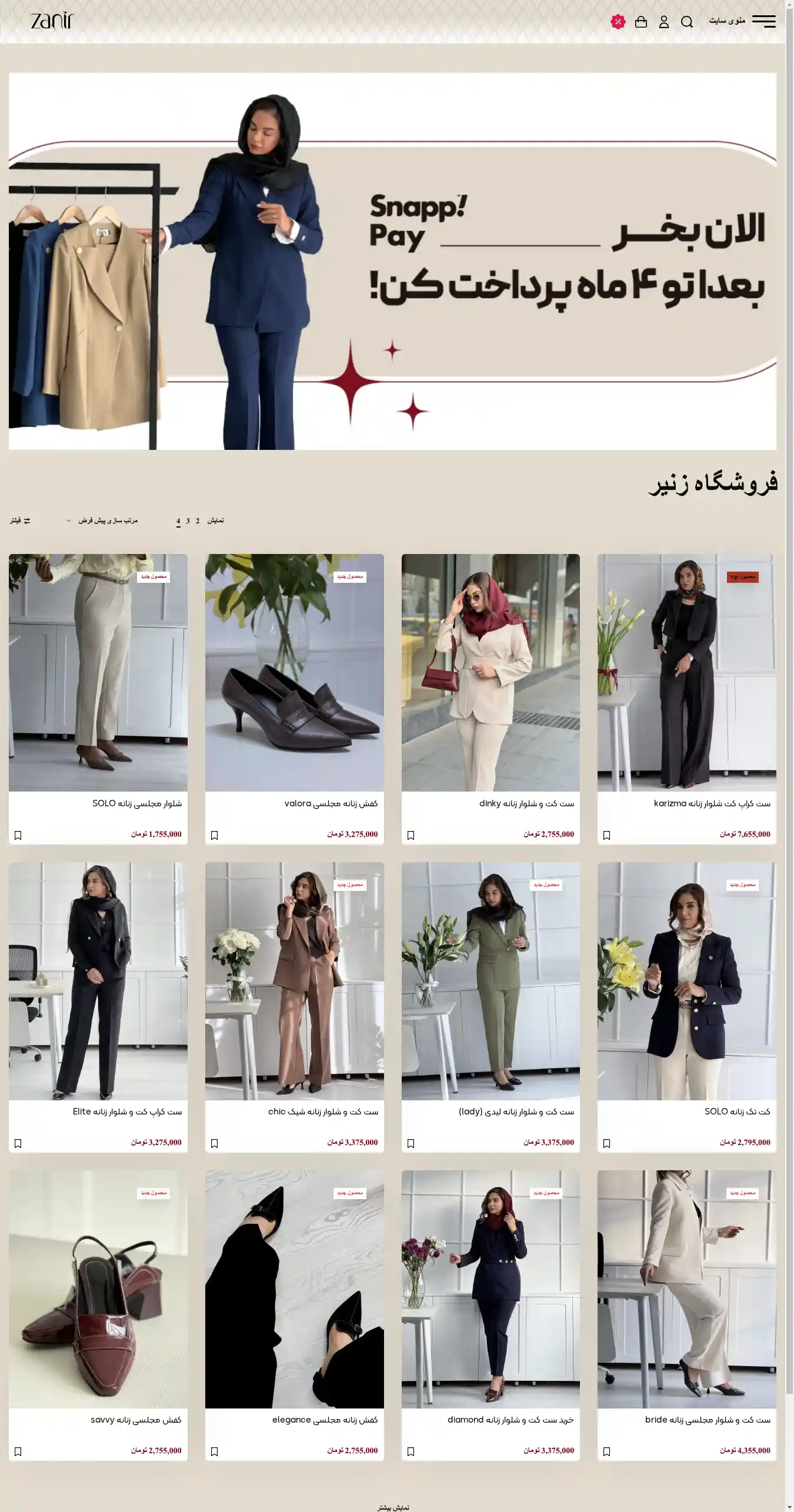Open the shopping bag cart icon
The height and width of the screenshot is (1512, 794).
640,22
